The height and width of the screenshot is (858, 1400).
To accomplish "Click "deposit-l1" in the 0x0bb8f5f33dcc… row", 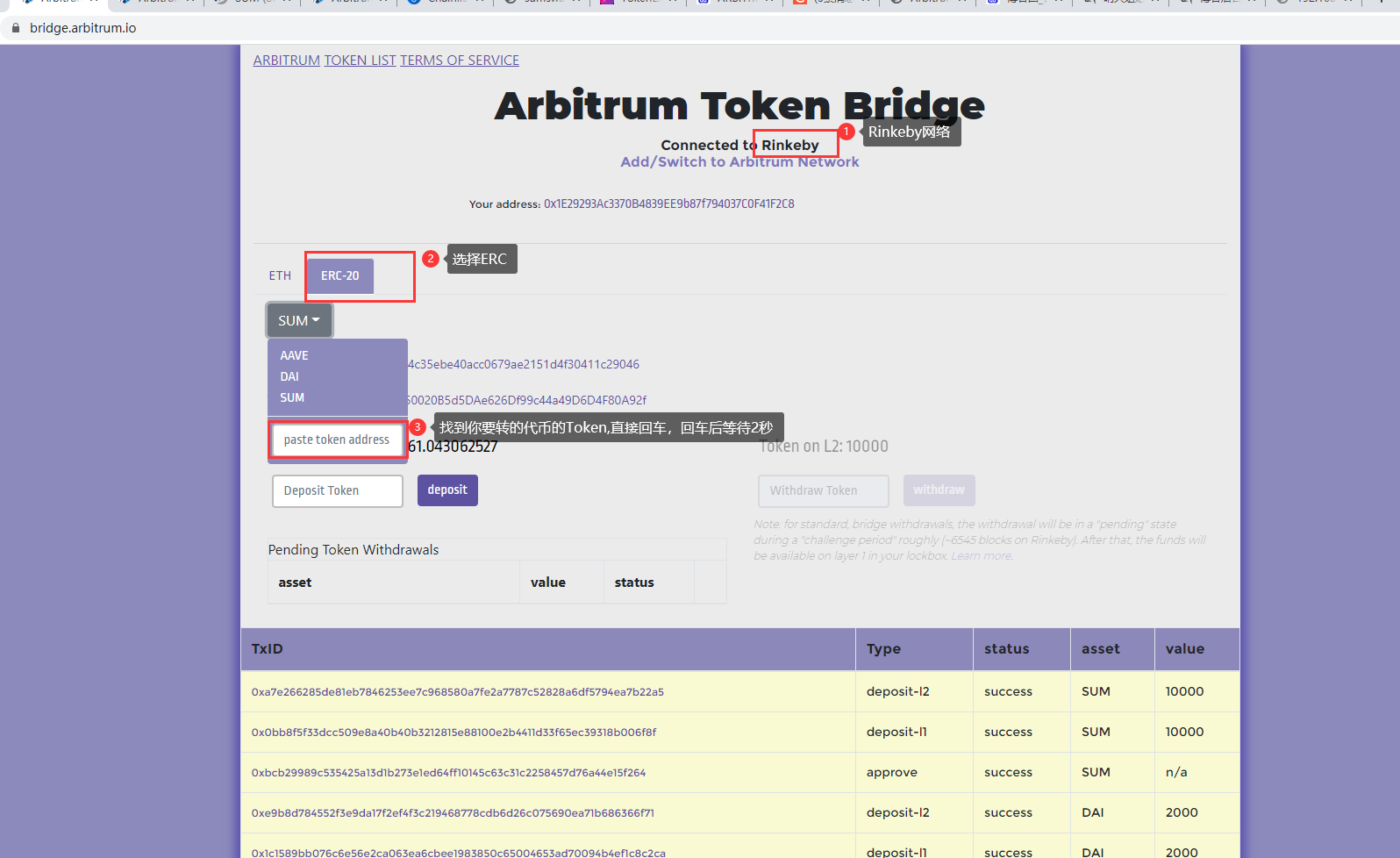I will coord(896,733).
